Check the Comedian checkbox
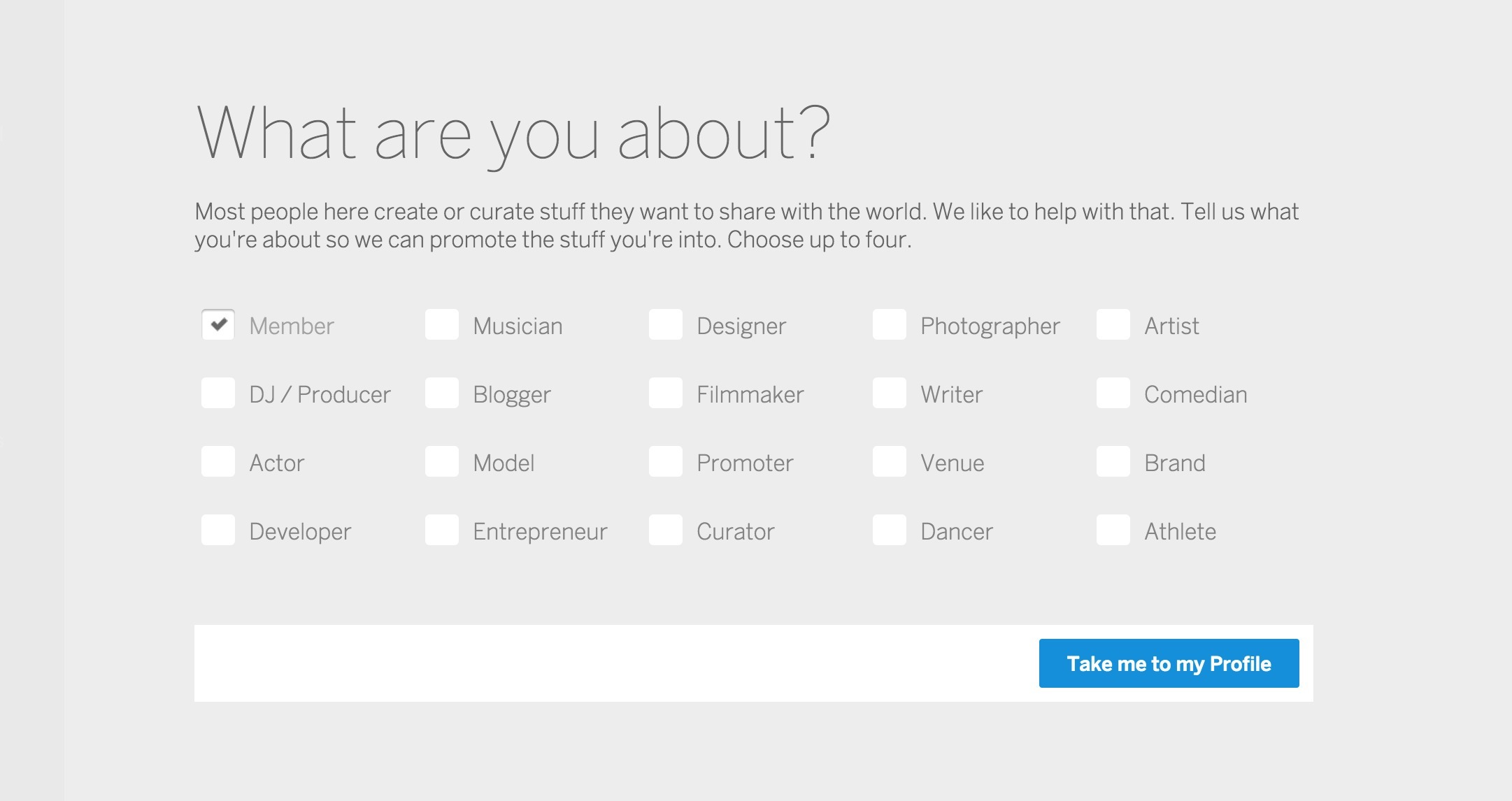The height and width of the screenshot is (801, 1512). [x=1113, y=394]
